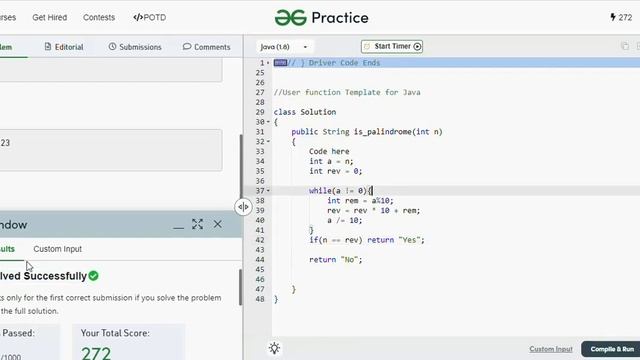
Task: Expand the output window to fullscreen
Action: pos(198,224)
